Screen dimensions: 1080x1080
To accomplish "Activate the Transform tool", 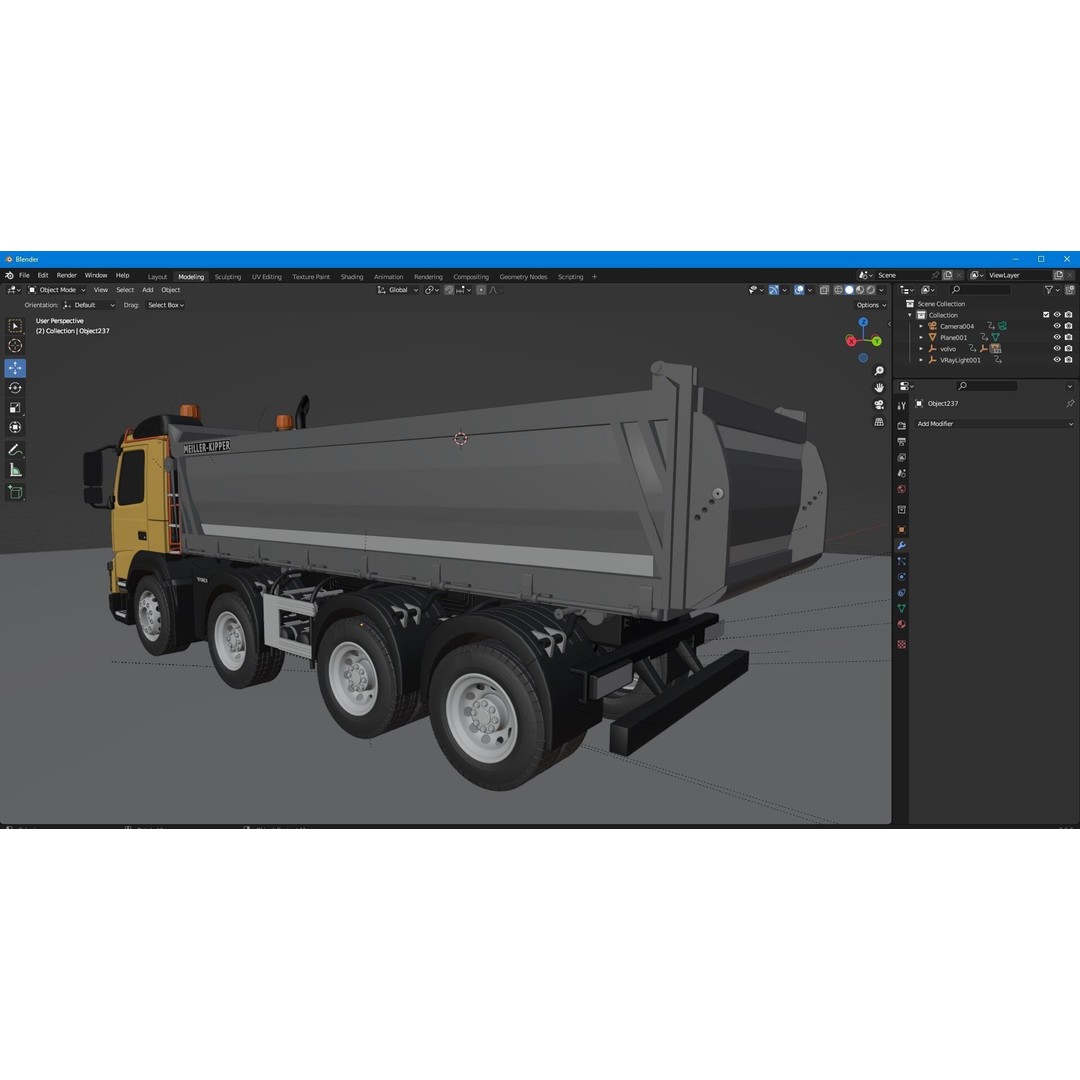I will [x=15, y=428].
